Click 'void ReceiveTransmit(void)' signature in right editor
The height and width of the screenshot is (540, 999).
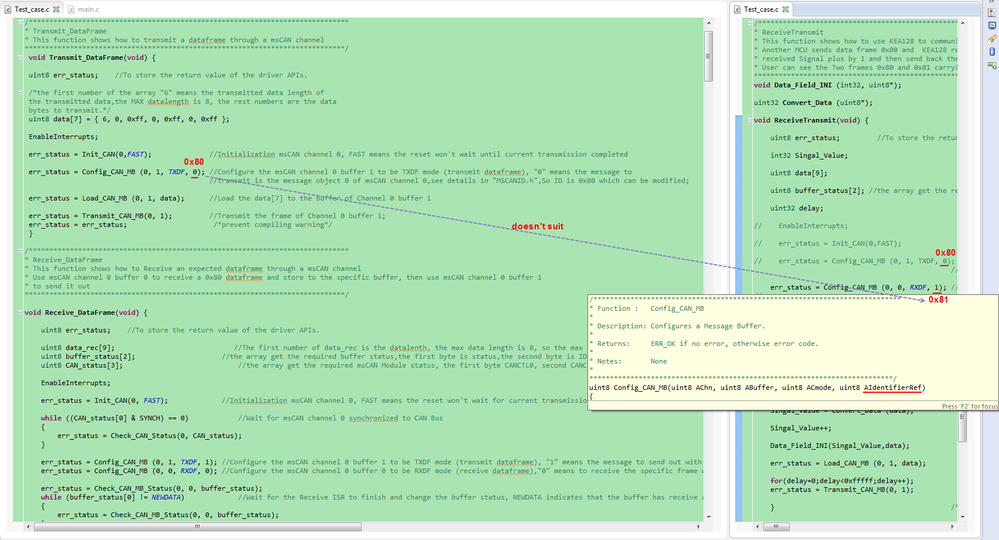click(811, 120)
